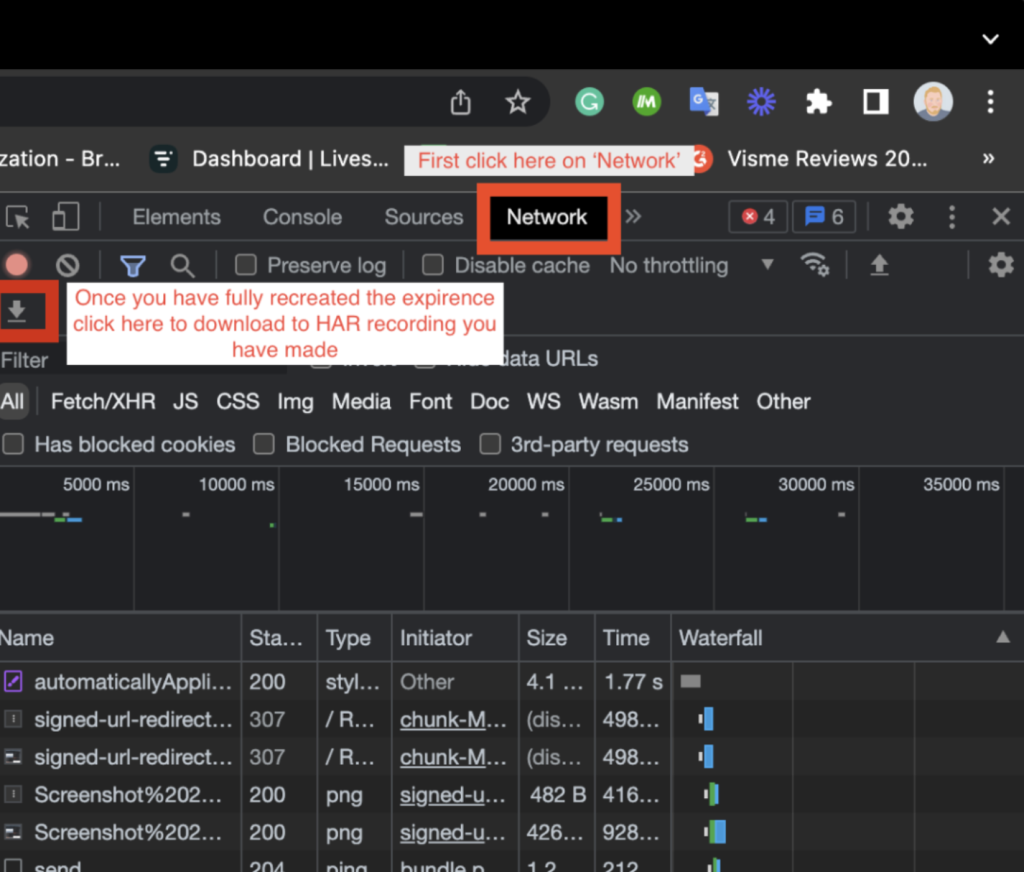
Task: Clear the network log with the stop icon
Action: (x=66, y=265)
